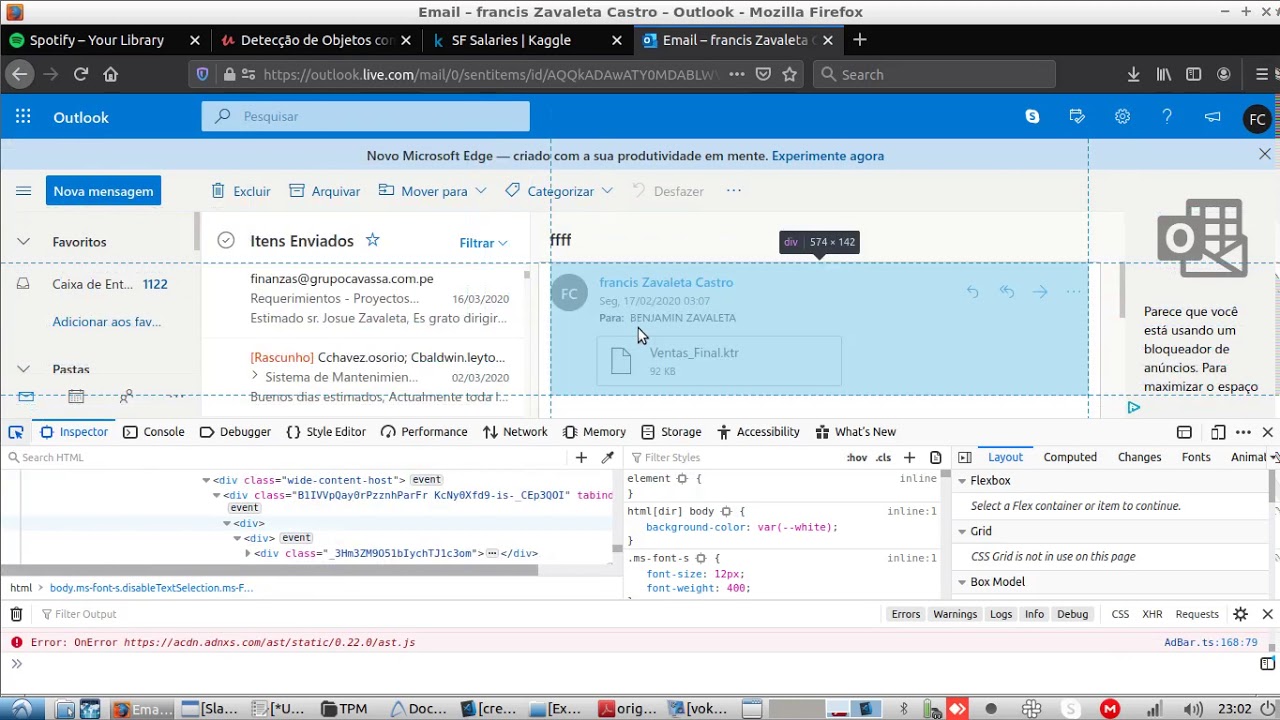Open the Skype icon in Outlook header

tap(1032, 117)
